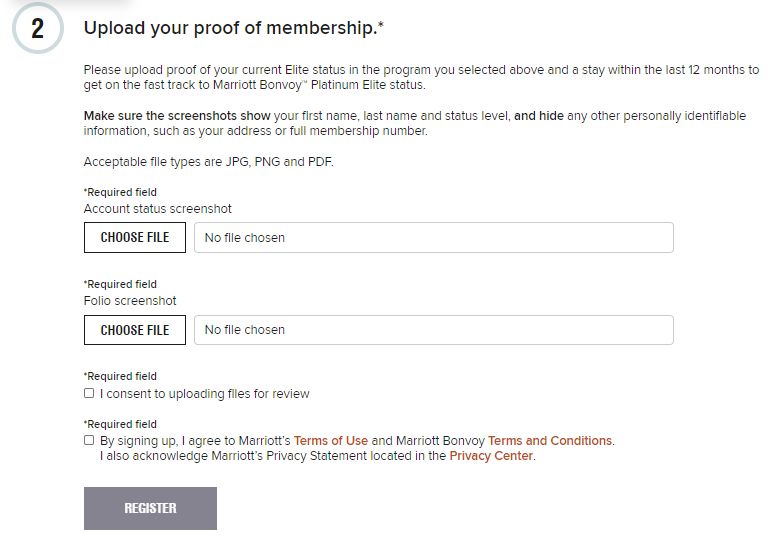Click Choose File for Account status screenshot

click(135, 237)
